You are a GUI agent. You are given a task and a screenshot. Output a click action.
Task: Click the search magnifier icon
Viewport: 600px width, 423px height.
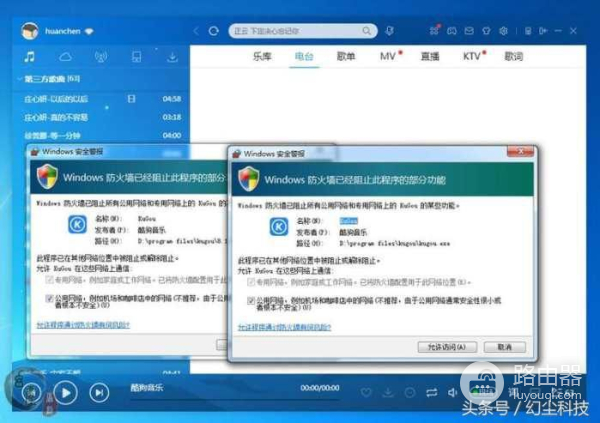367,31
